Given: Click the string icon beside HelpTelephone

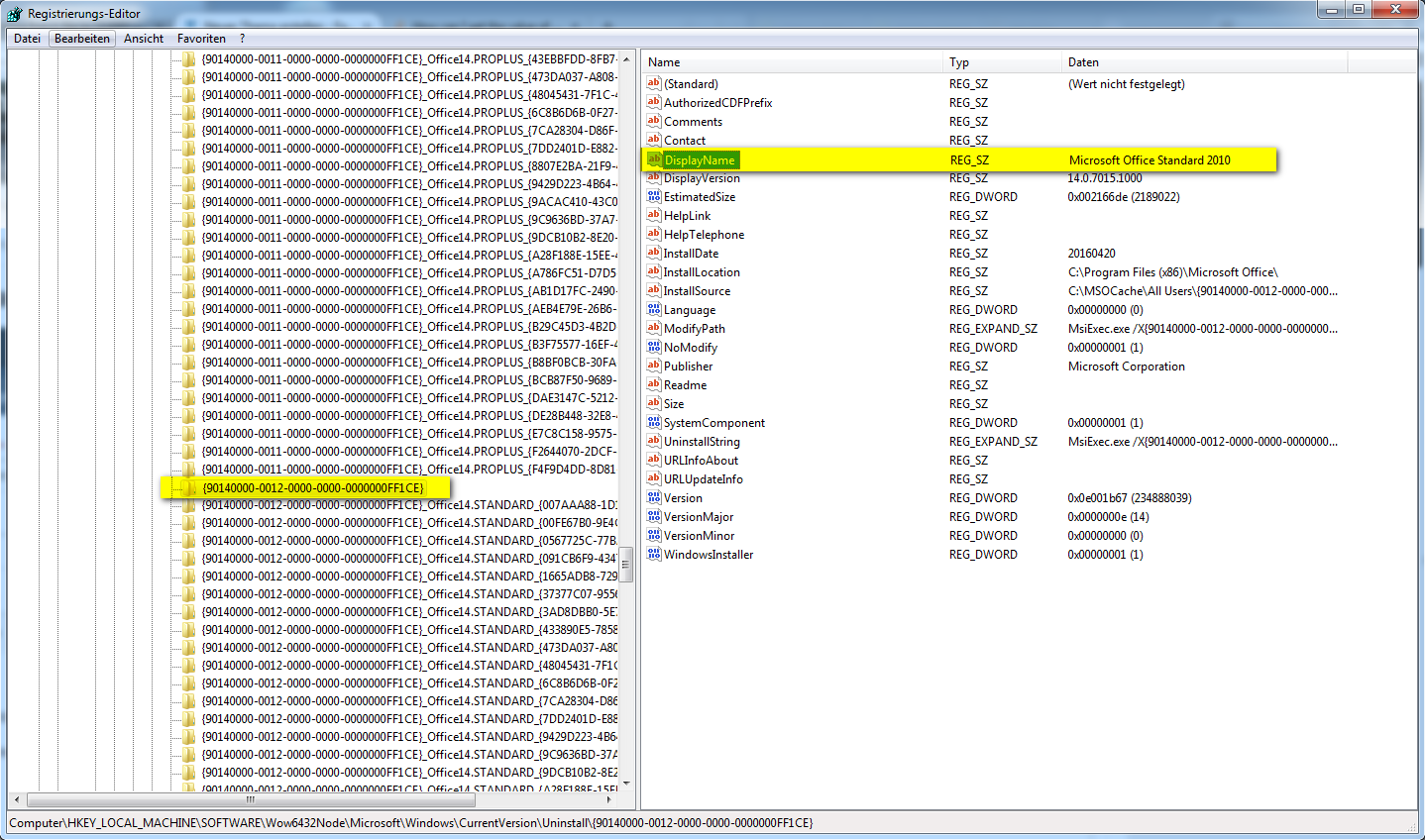Looking at the screenshot, I should coord(653,234).
